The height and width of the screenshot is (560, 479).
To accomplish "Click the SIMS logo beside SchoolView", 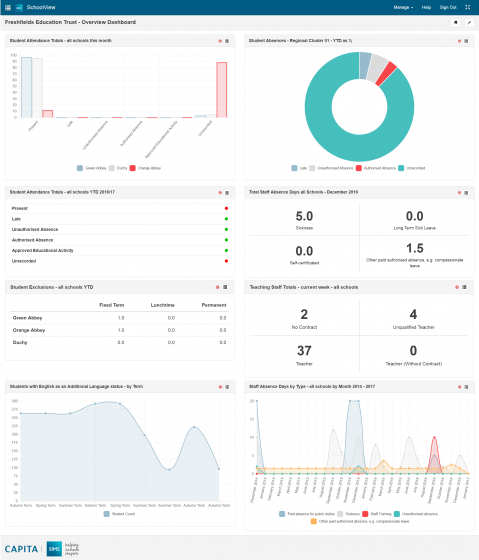I will pyautogui.click(x=19, y=7).
